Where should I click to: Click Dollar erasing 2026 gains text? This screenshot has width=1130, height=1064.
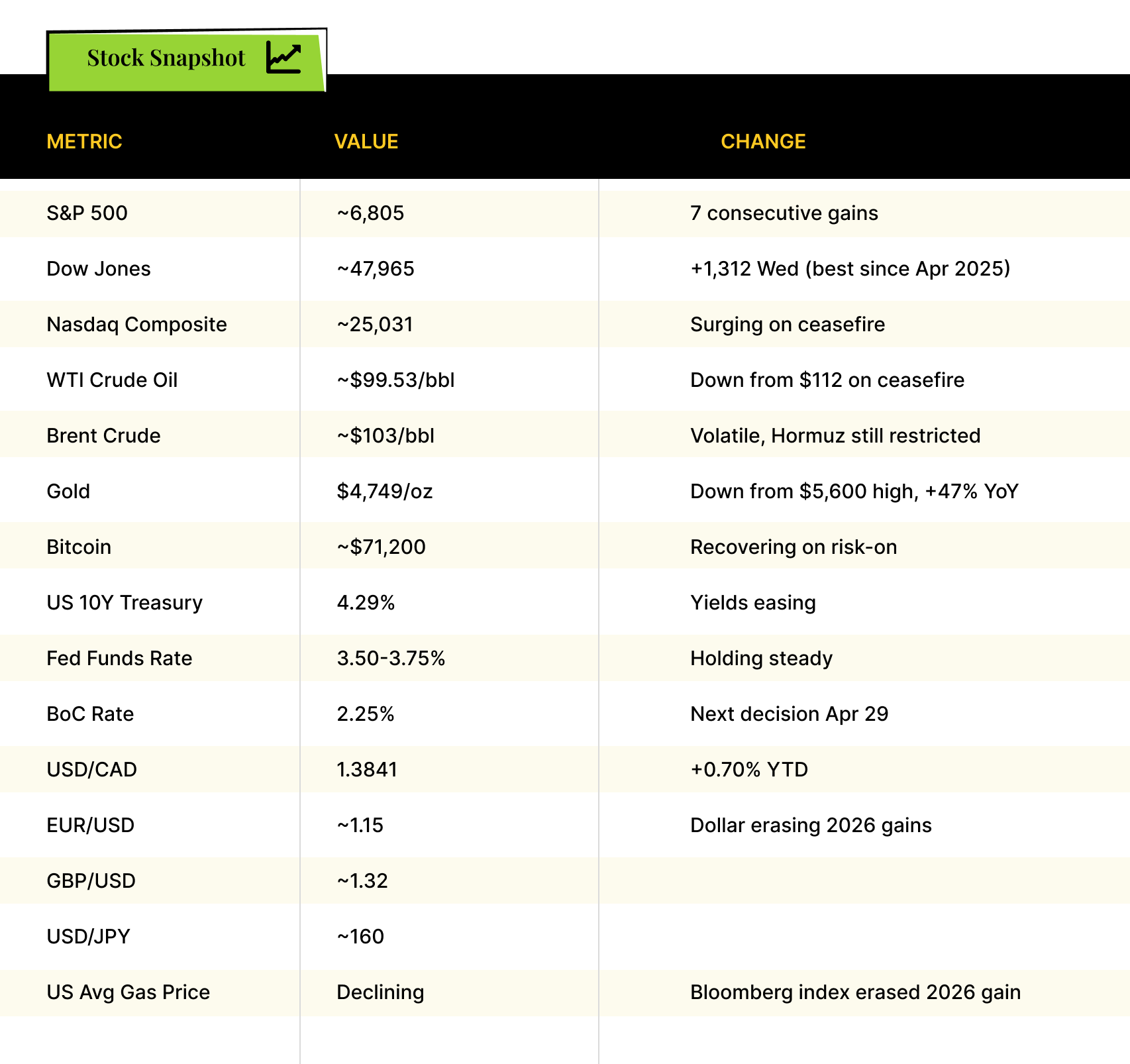811,825
